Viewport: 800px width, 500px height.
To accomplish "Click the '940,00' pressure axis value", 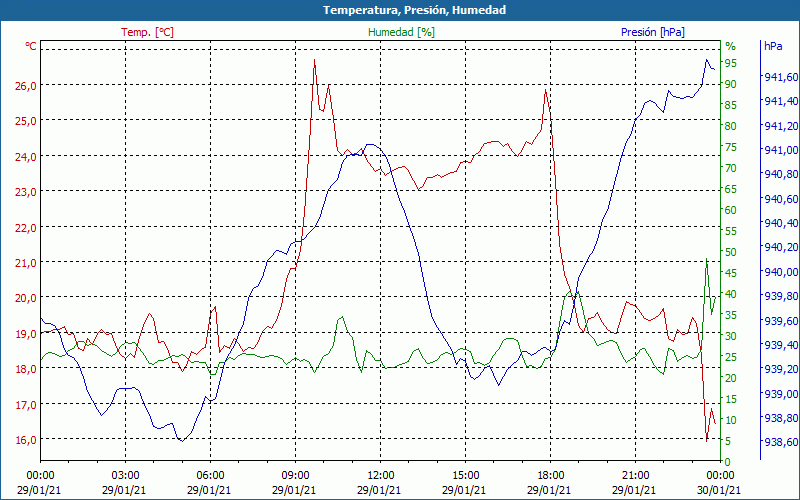I will coord(781,272).
